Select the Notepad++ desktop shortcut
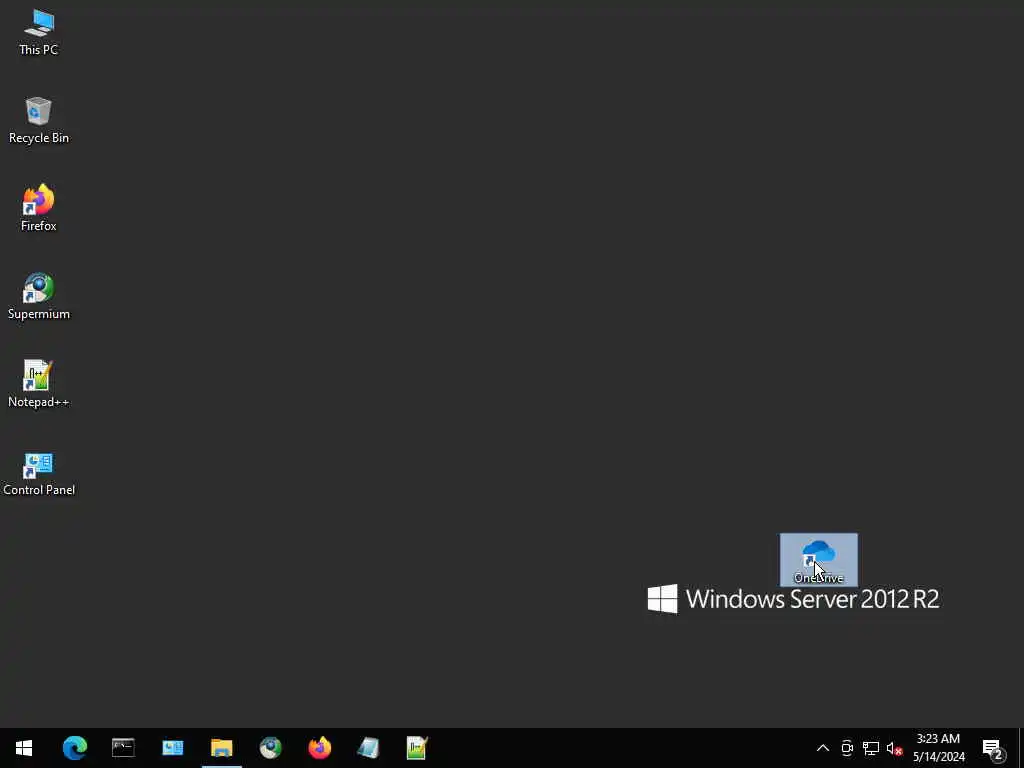Image resolution: width=1024 pixels, height=768 pixels. (39, 385)
